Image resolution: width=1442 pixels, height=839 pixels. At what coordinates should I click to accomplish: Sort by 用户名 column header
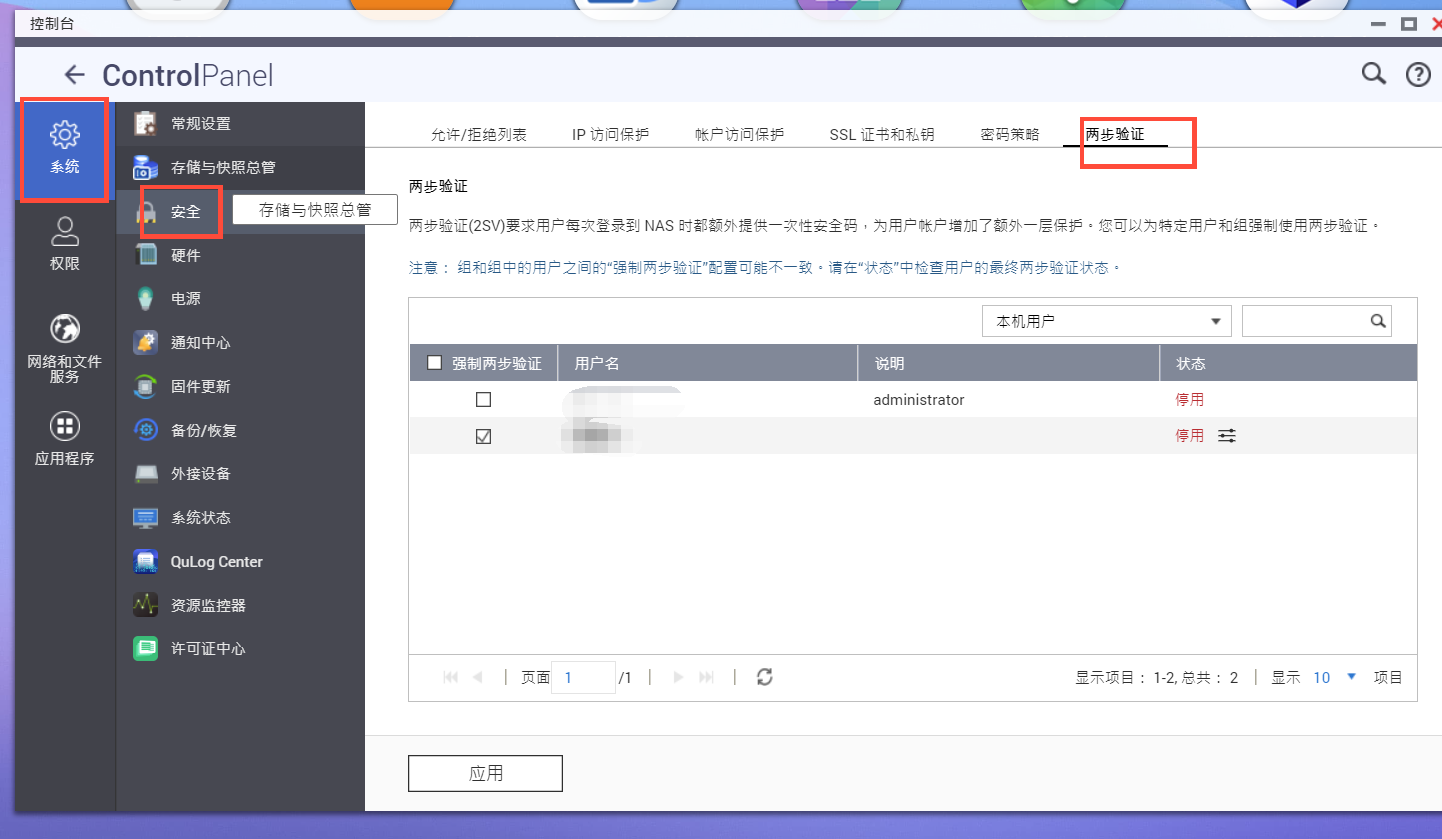coord(708,363)
